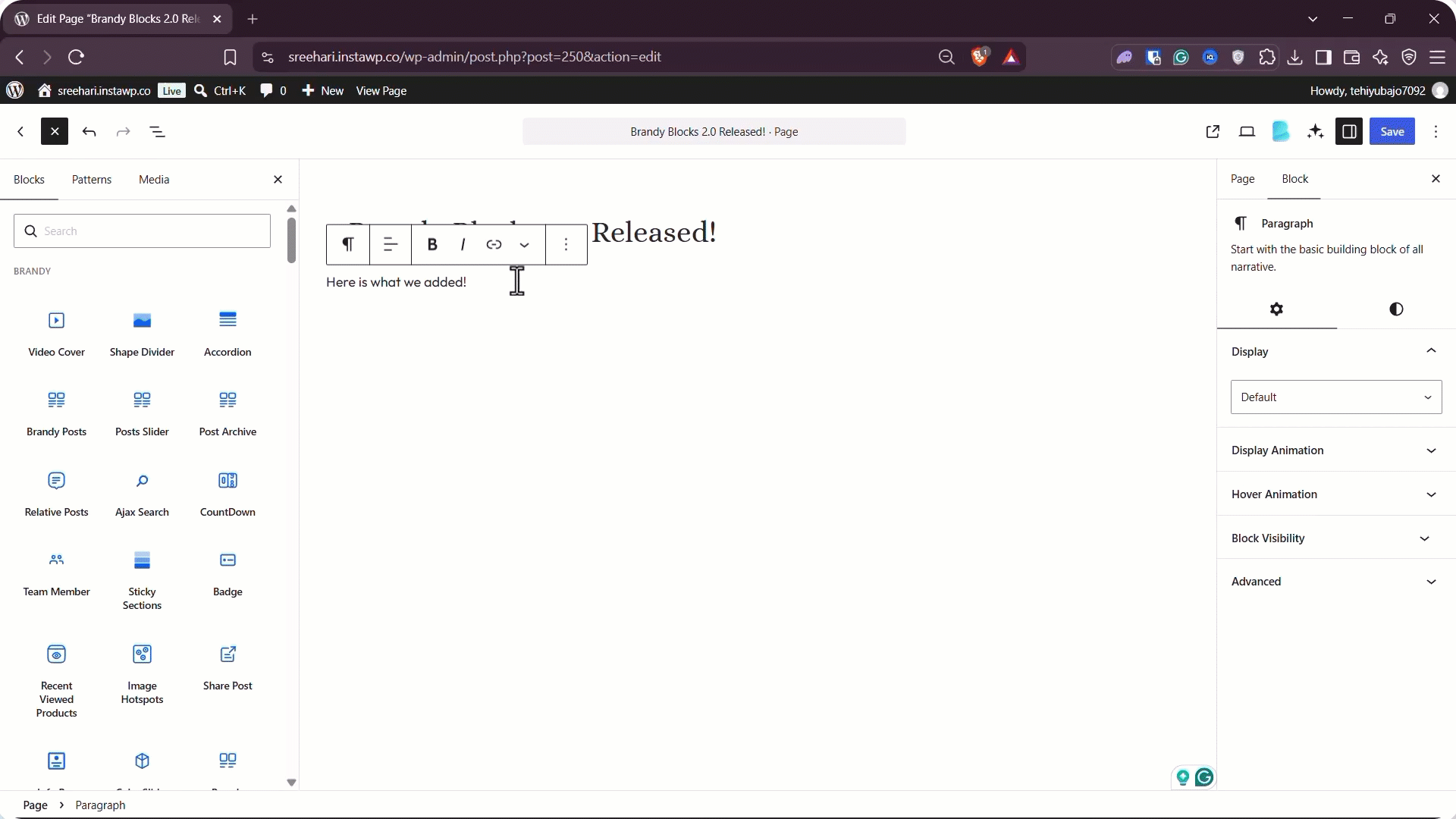Insert the Post Archive block
Viewport: 1456px width, 819px height.
[227, 413]
